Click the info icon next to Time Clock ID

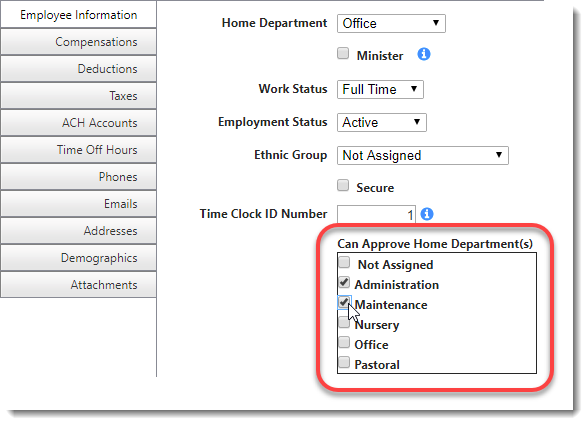point(427,214)
